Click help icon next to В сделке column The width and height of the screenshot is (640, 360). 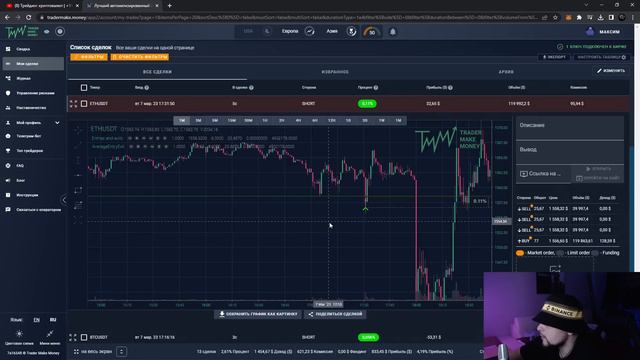[251, 87]
